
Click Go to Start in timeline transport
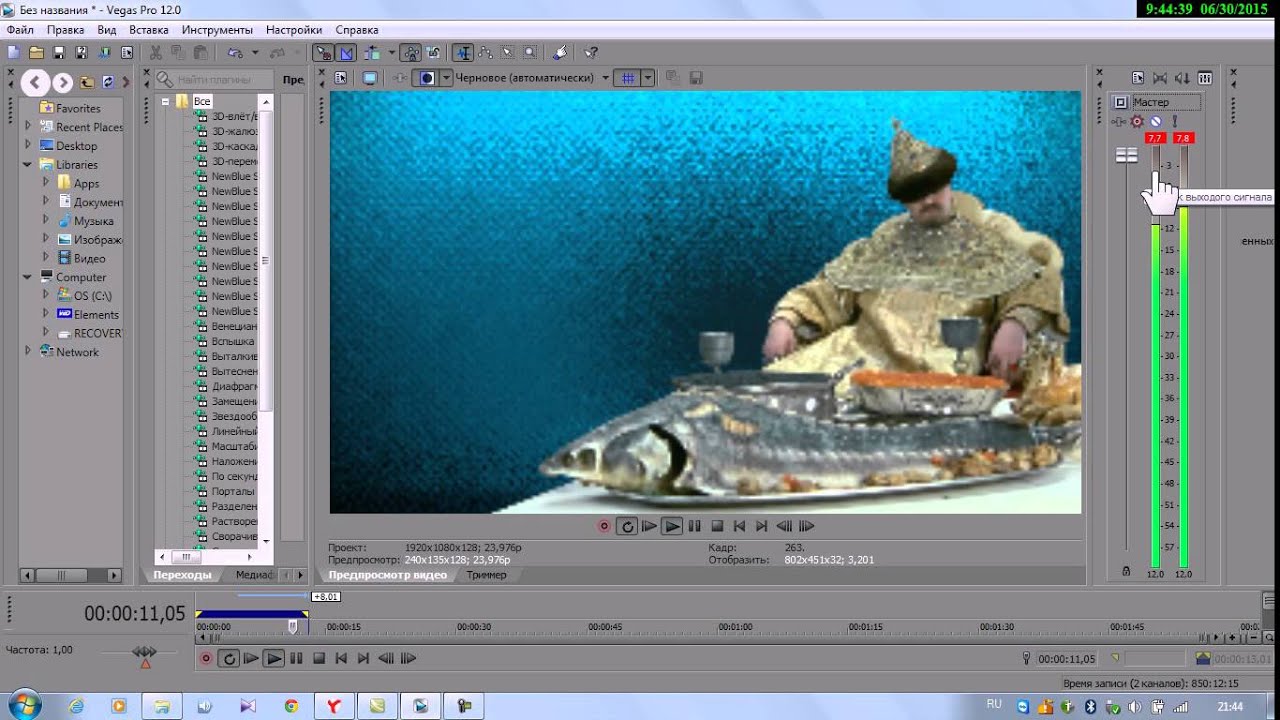click(341, 658)
